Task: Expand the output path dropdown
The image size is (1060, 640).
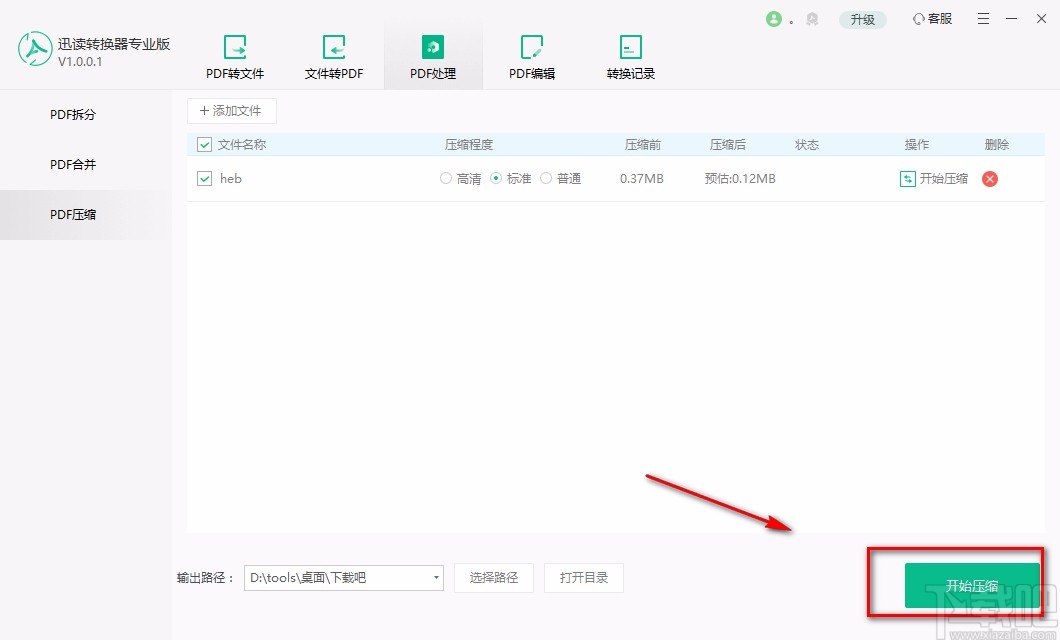Action: pos(436,578)
